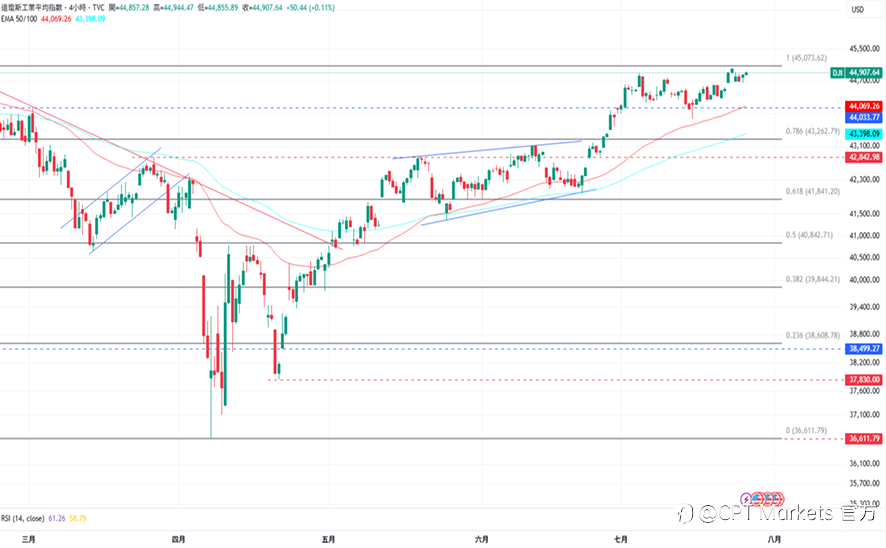Viewport: 886px width, 548px height.
Task: Select the blue 44,033.77 price label
Action: click(863, 118)
